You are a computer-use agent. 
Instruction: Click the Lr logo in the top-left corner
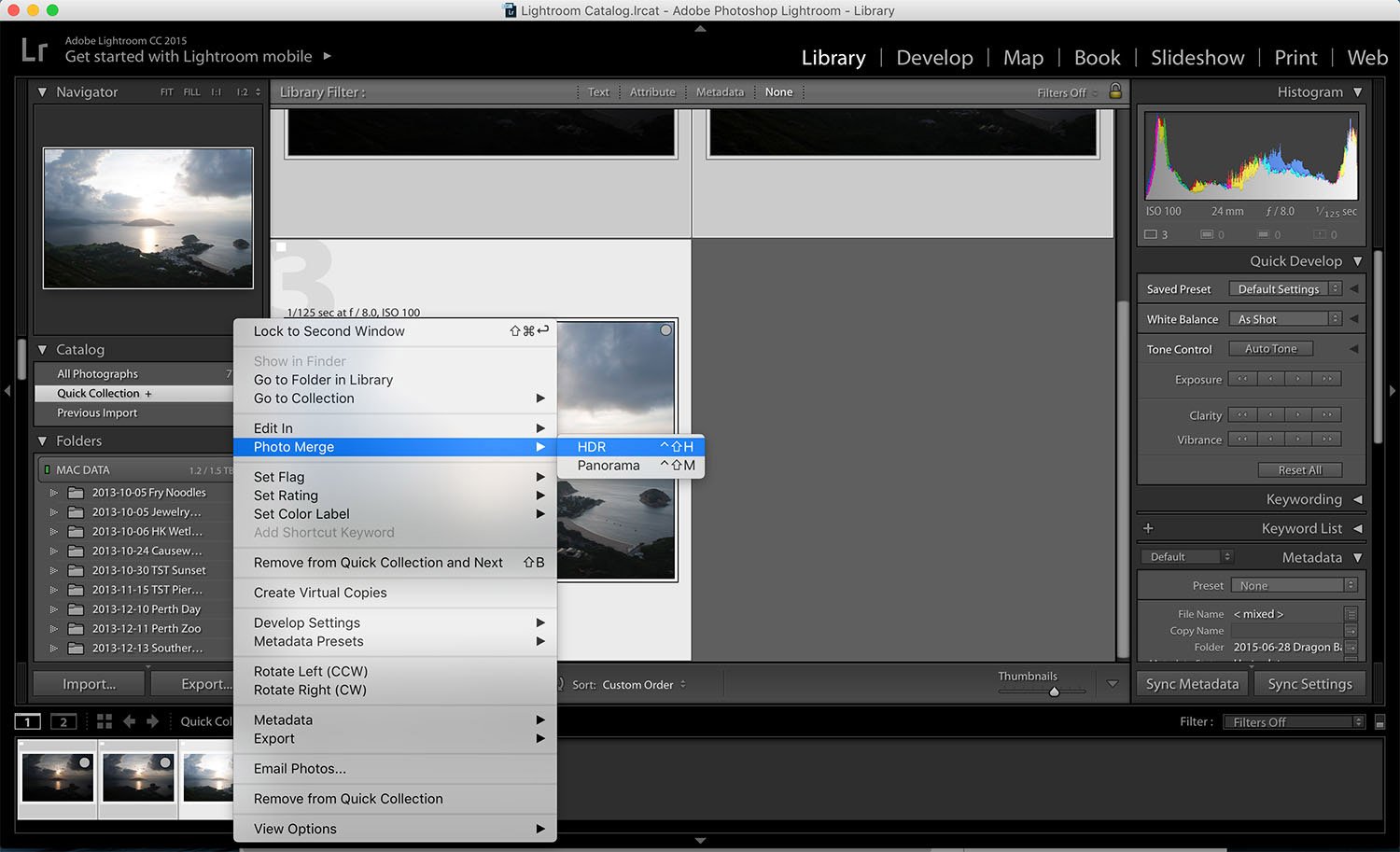point(35,49)
